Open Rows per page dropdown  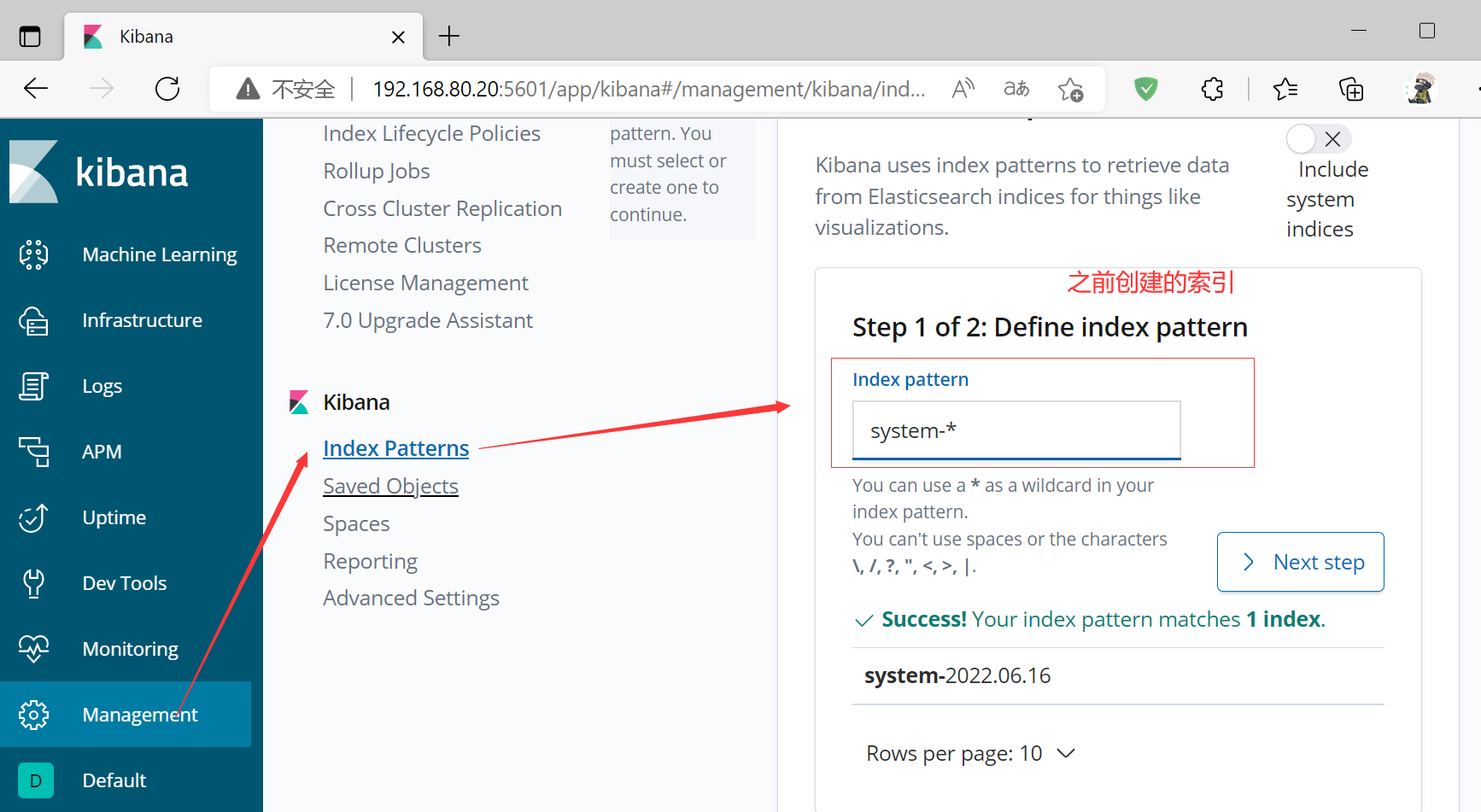click(x=970, y=753)
